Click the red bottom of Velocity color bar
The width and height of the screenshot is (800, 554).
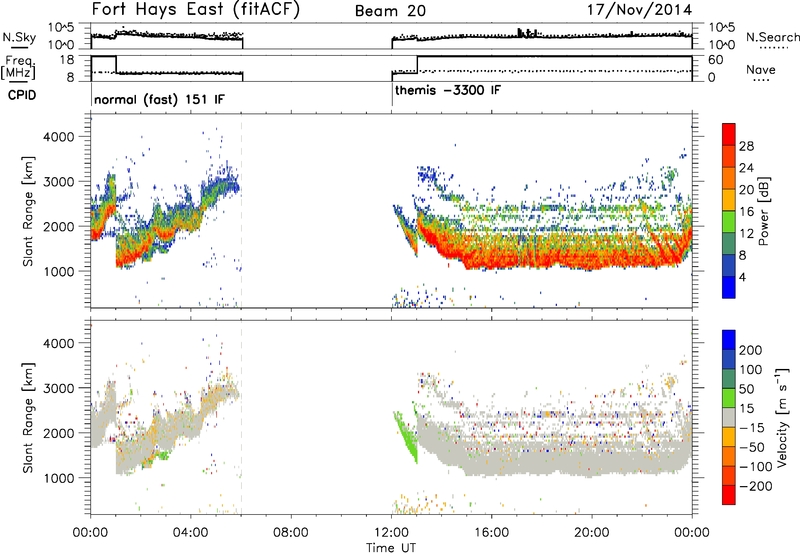click(x=729, y=495)
